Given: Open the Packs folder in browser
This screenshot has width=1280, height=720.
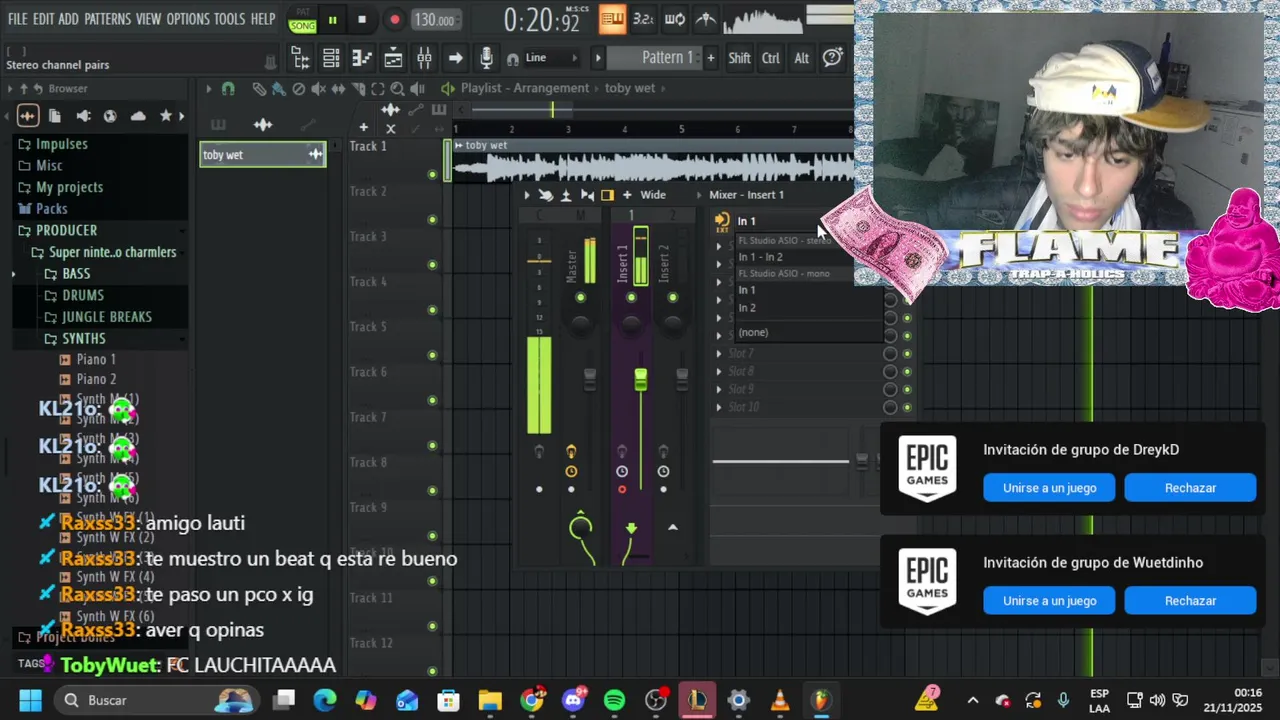Looking at the screenshot, I should [52, 209].
